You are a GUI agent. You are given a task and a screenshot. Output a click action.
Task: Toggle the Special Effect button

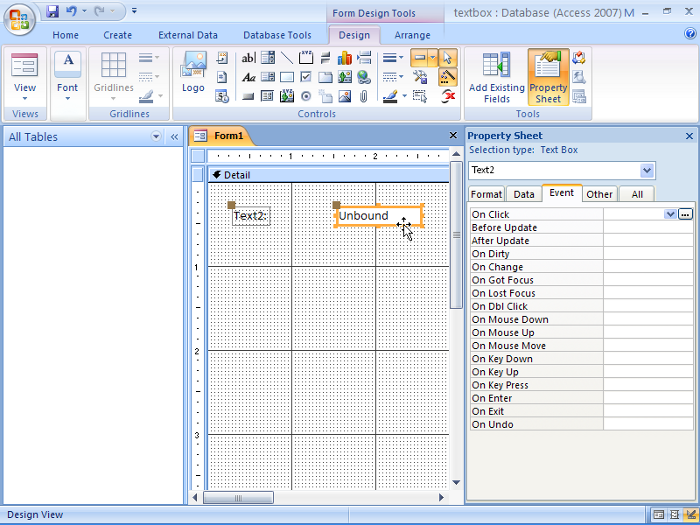click(420, 58)
